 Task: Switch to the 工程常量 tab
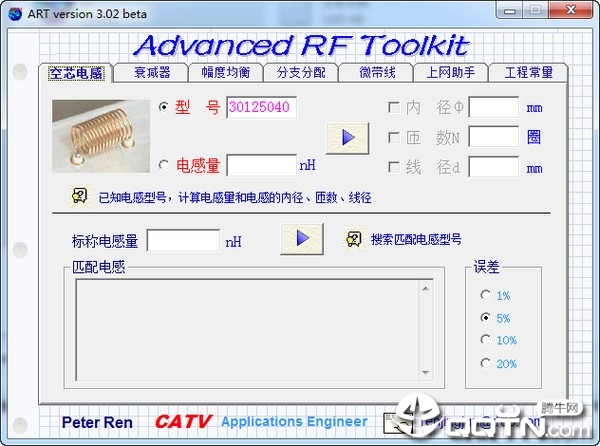[528, 72]
